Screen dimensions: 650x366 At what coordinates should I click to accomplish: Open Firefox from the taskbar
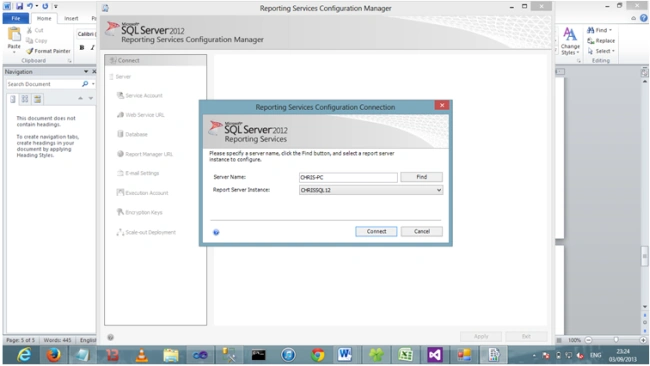tap(53, 355)
